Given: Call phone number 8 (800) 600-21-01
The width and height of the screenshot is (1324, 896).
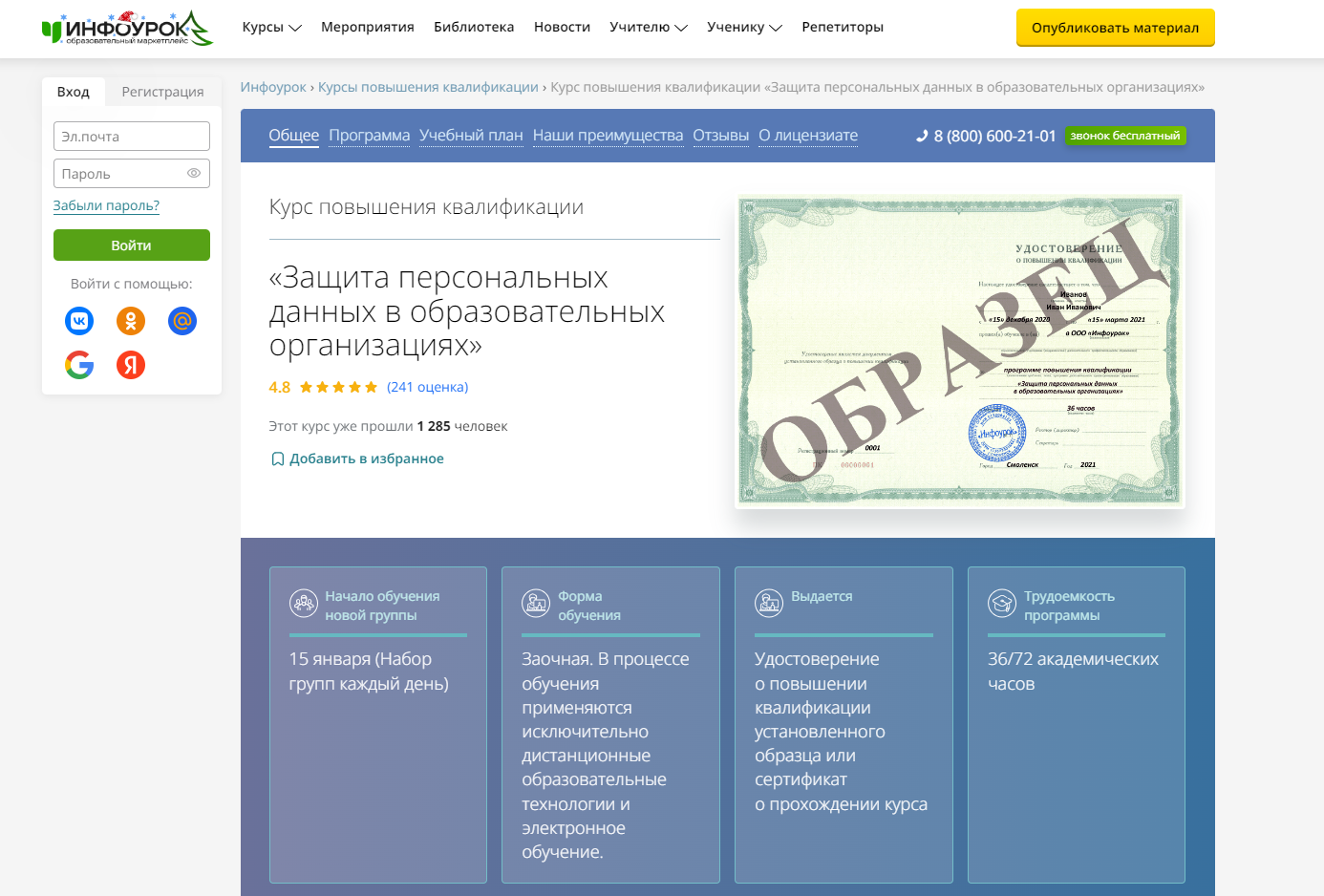Looking at the screenshot, I should (x=994, y=136).
